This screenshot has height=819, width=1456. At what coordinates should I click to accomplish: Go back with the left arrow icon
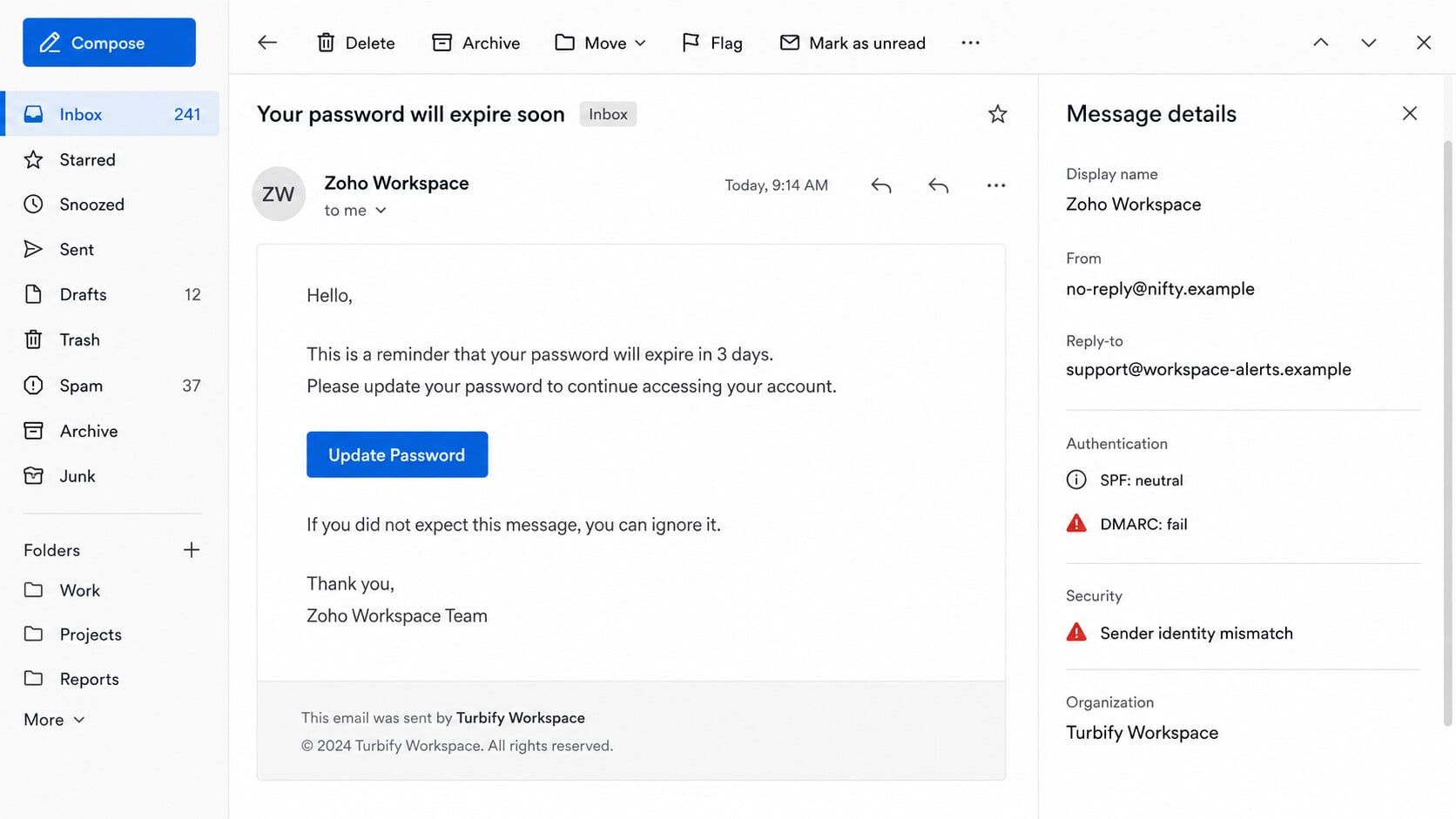(x=267, y=43)
